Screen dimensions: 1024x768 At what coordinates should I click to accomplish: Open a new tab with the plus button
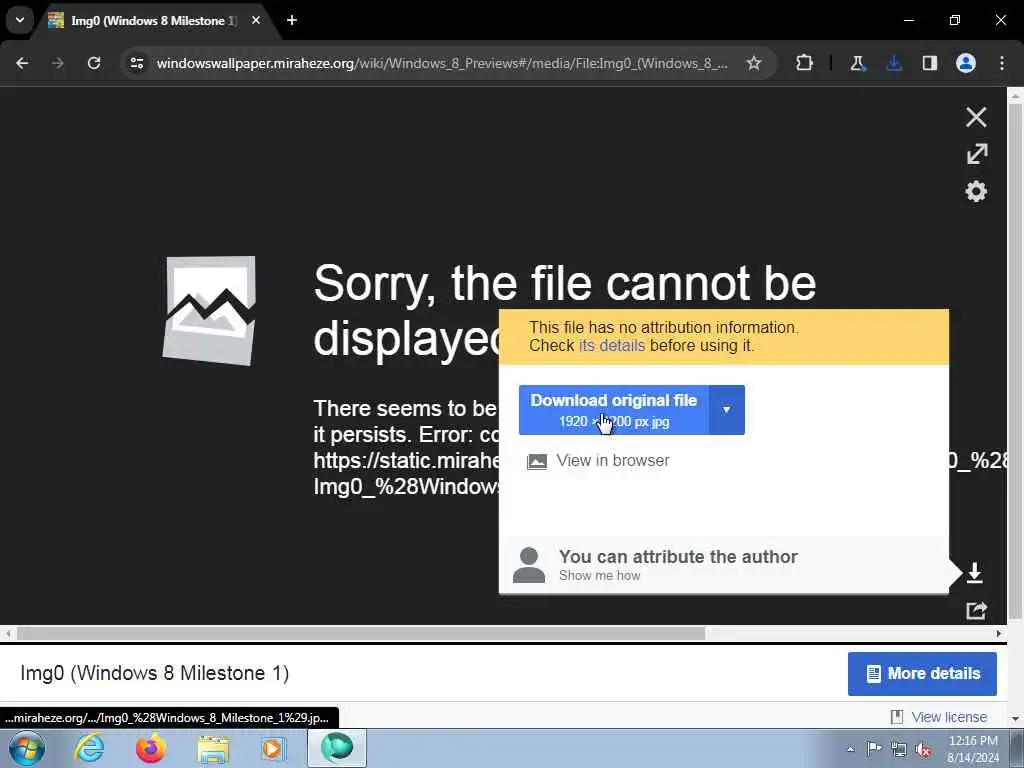tap(292, 20)
